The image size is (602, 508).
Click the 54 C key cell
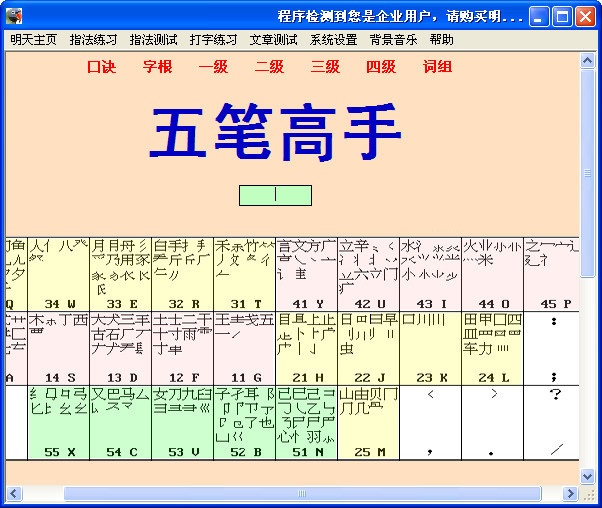coord(121,422)
